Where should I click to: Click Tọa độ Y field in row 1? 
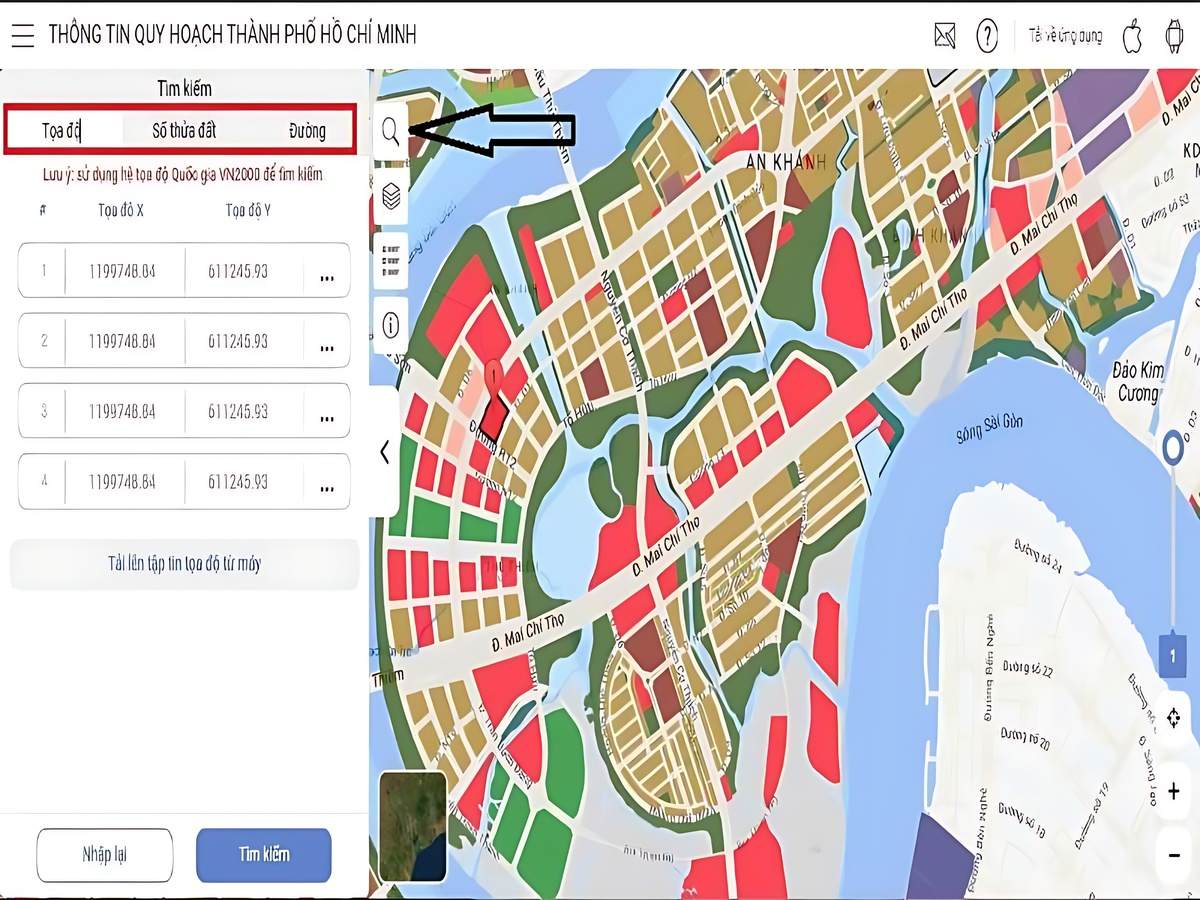click(x=243, y=271)
